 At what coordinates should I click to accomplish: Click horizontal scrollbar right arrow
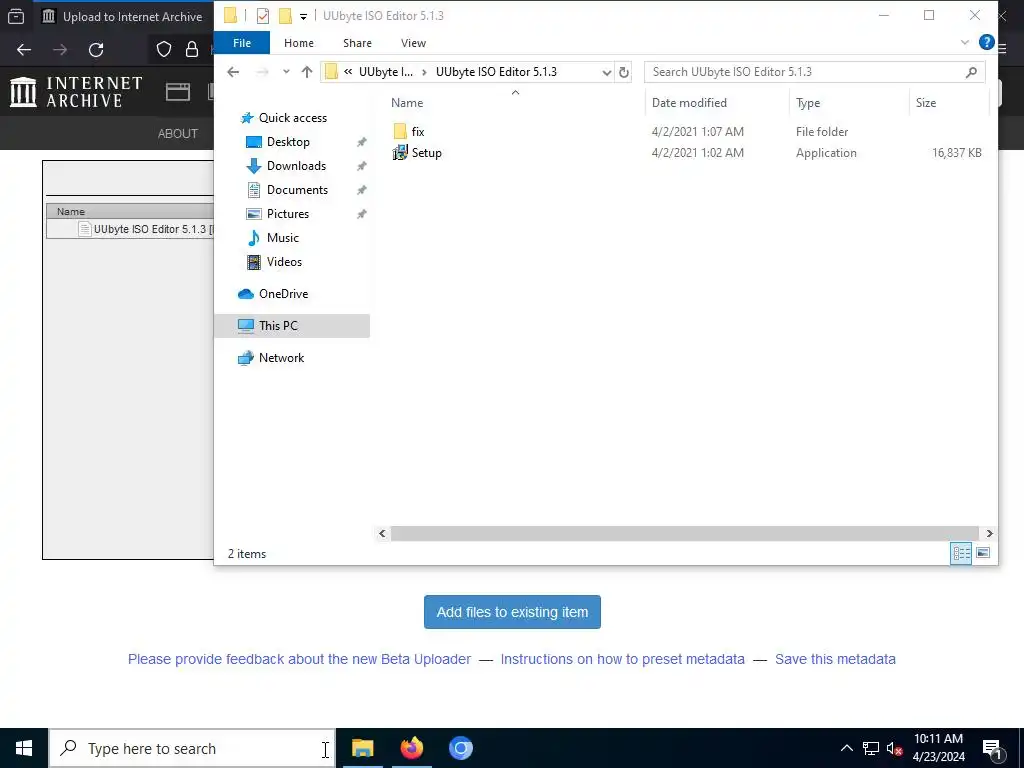[x=989, y=534]
